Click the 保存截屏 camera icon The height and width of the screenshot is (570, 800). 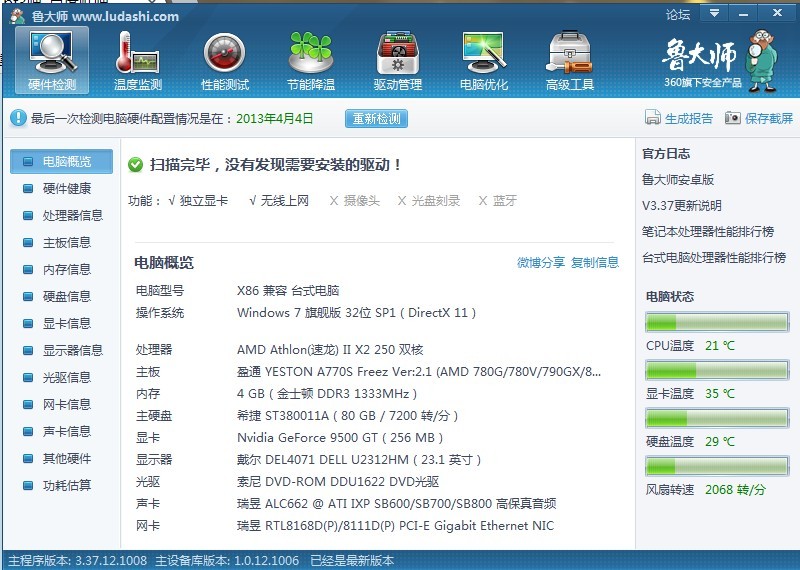click(x=733, y=118)
